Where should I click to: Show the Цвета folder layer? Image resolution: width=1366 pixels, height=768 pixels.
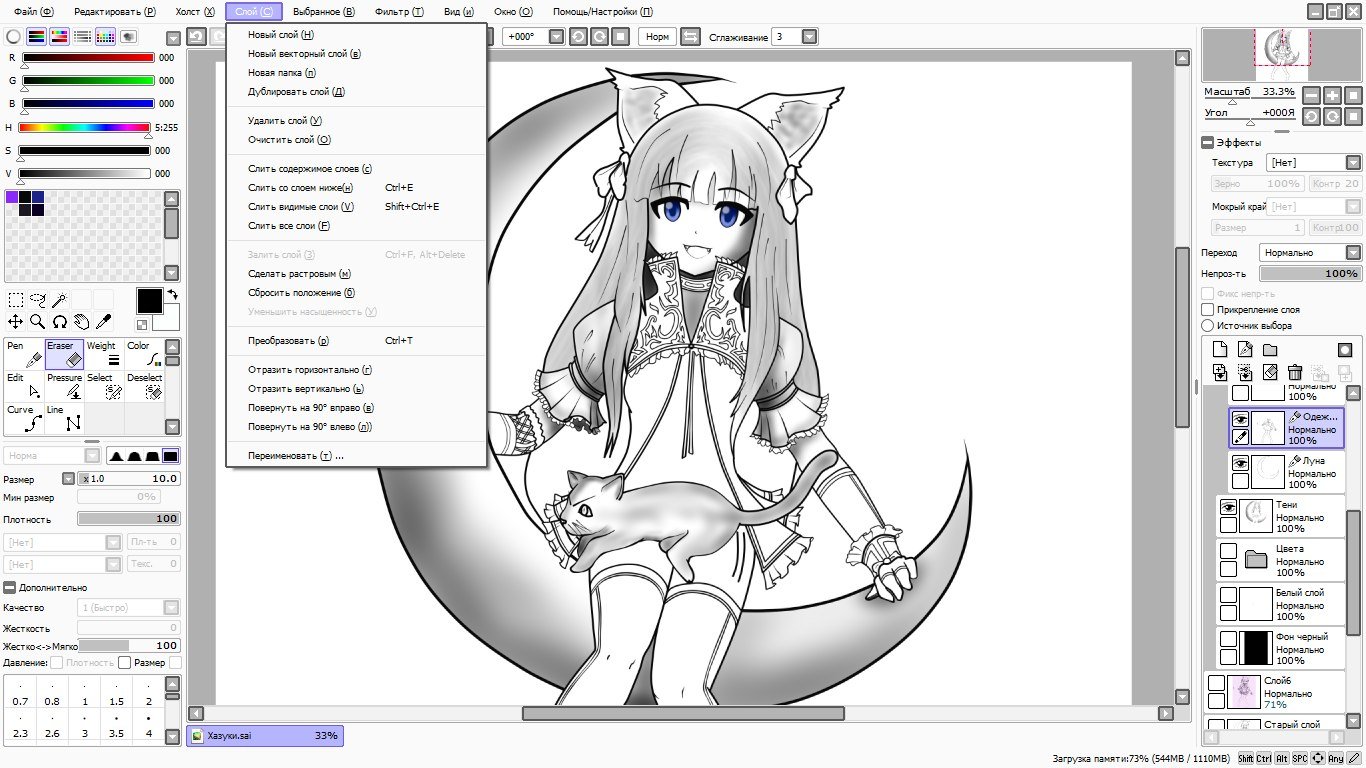point(1228,551)
